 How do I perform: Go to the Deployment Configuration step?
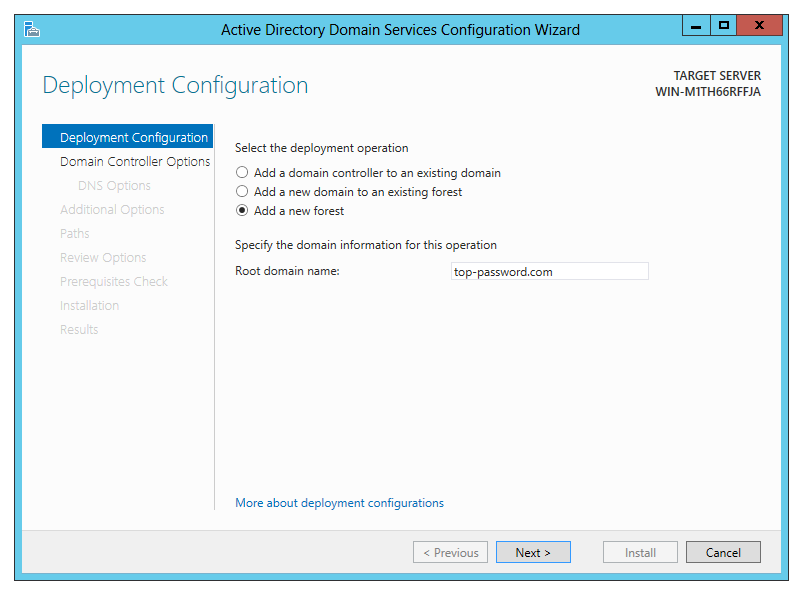133,138
